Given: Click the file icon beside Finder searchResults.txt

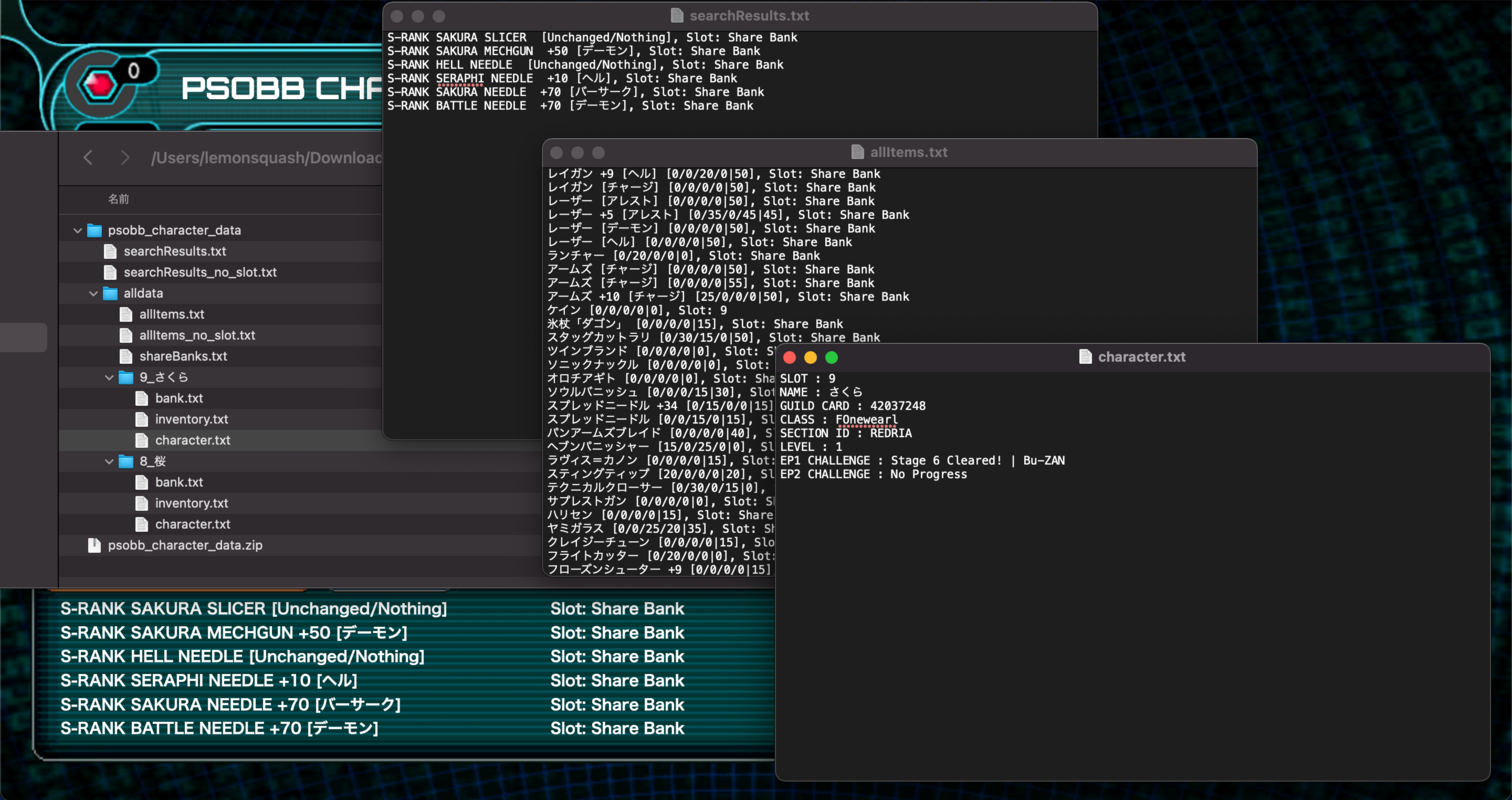Looking at the screenshot, I should click(x=110, y=251).
